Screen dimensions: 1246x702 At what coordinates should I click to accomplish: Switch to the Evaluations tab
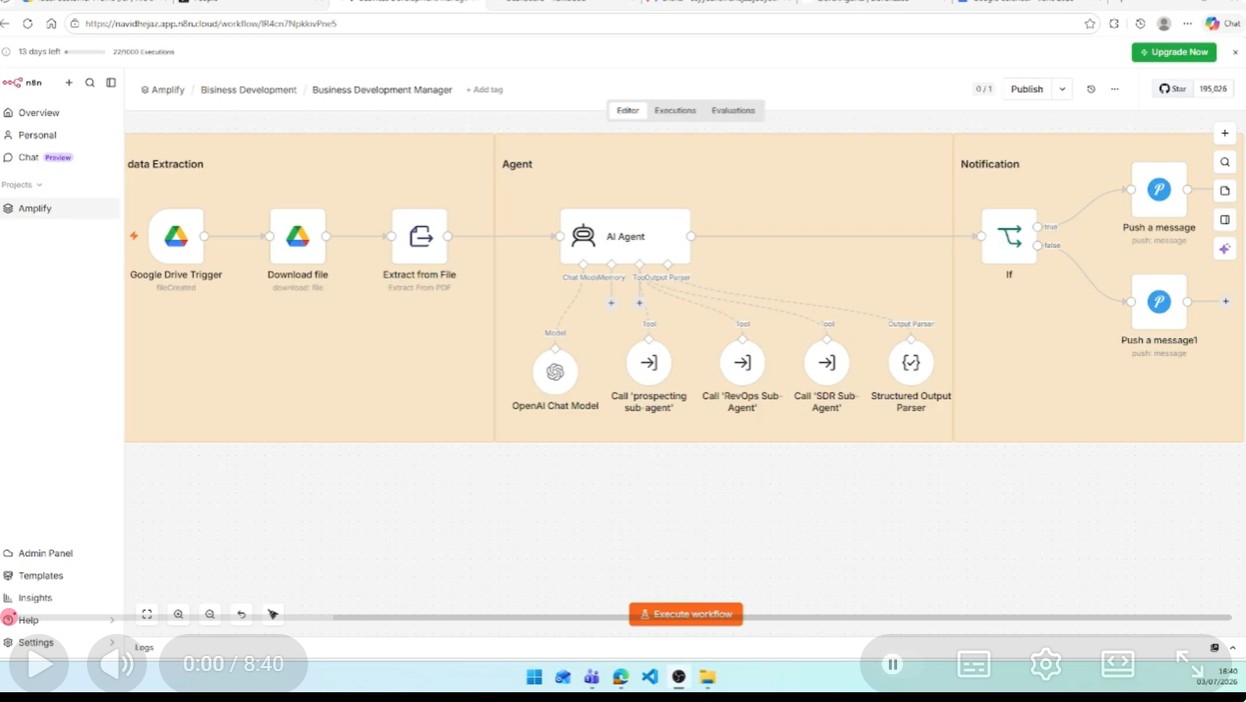point(733,111)
